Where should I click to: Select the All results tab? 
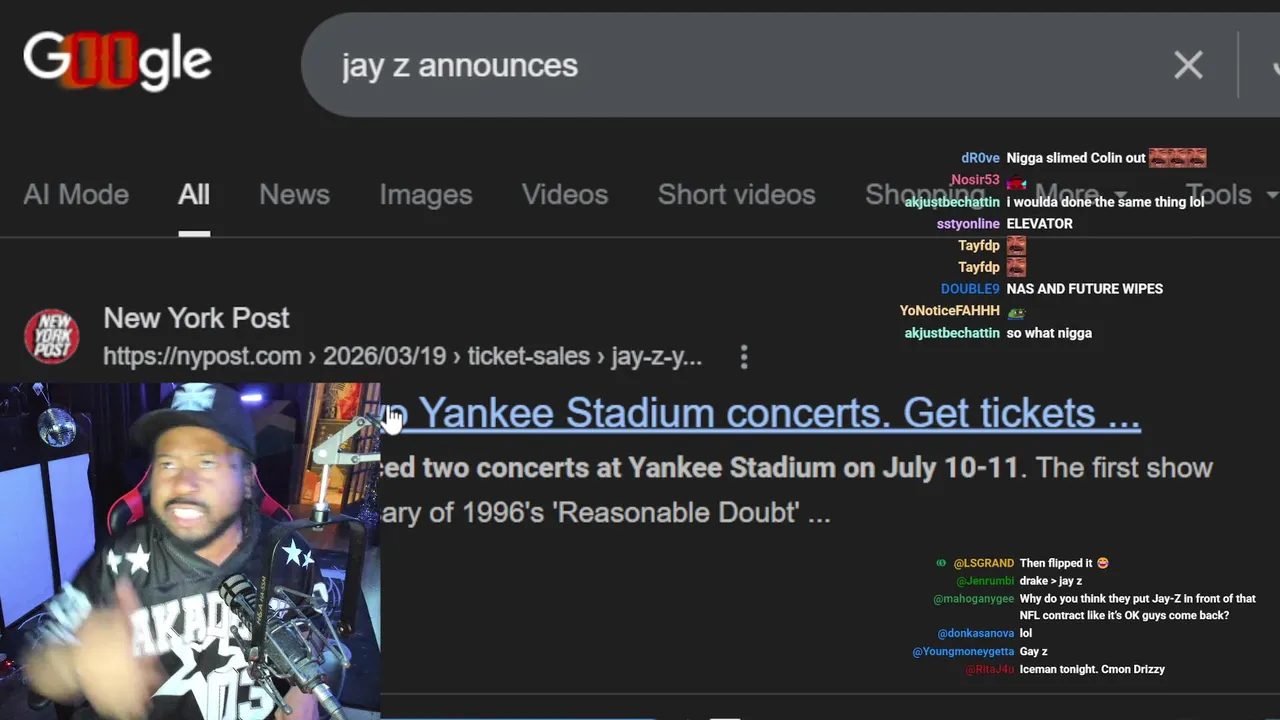194,194
